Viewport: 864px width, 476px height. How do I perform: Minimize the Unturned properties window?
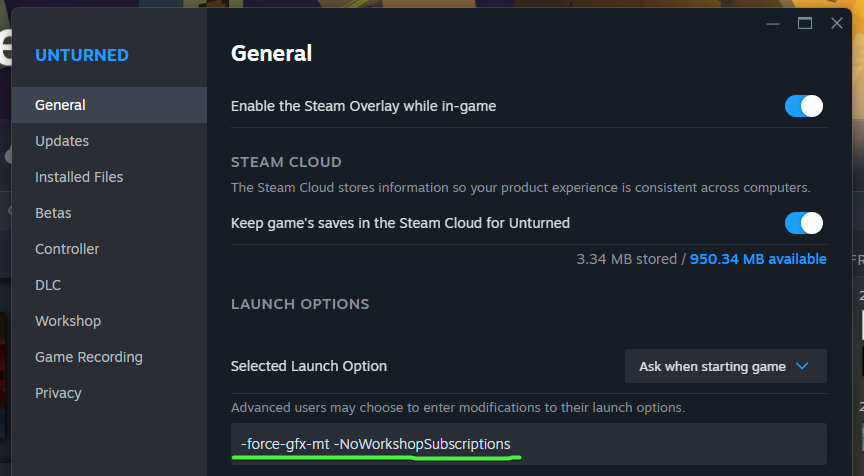773,23
